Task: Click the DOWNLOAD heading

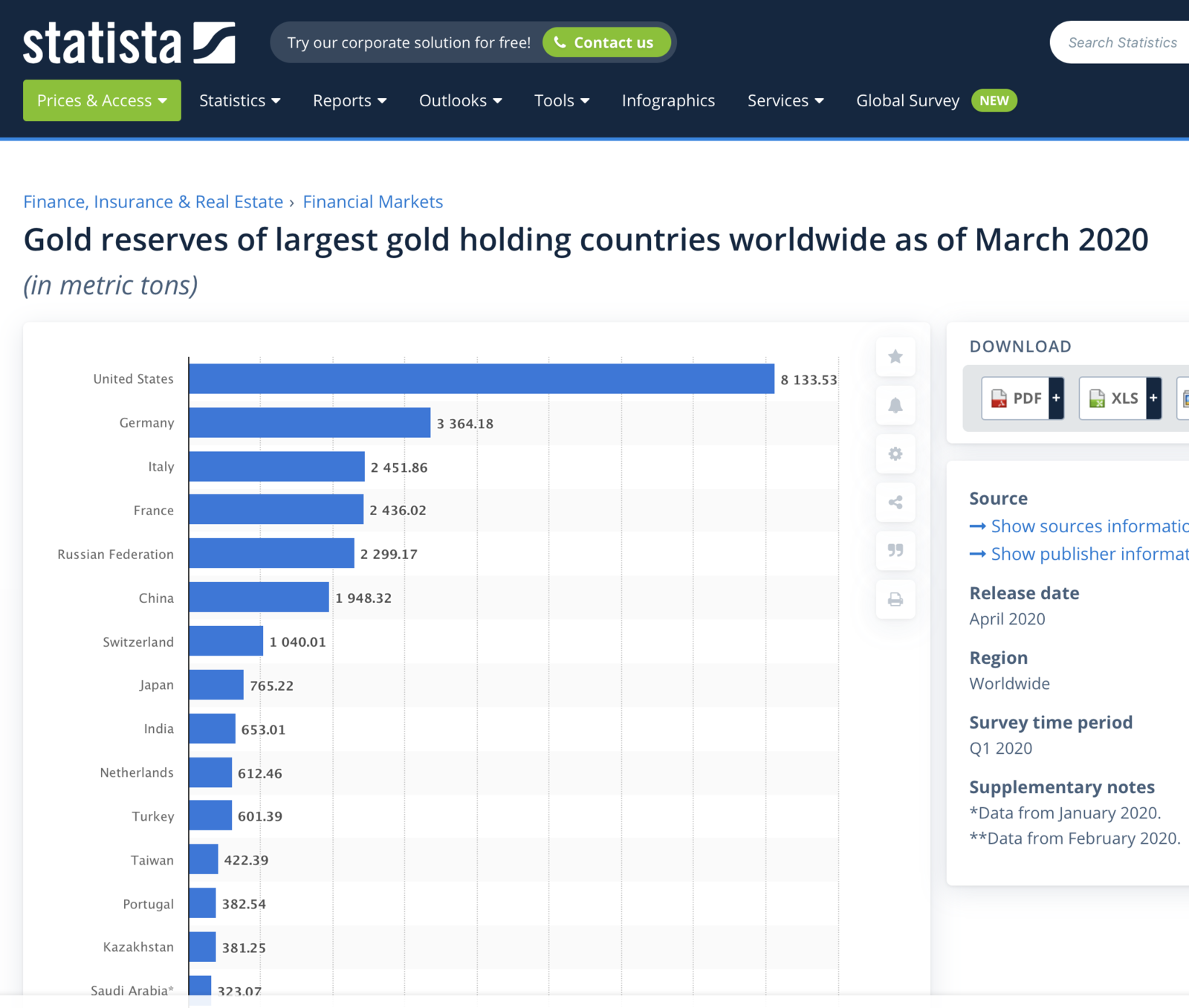Action: [x=1020, y=346]
